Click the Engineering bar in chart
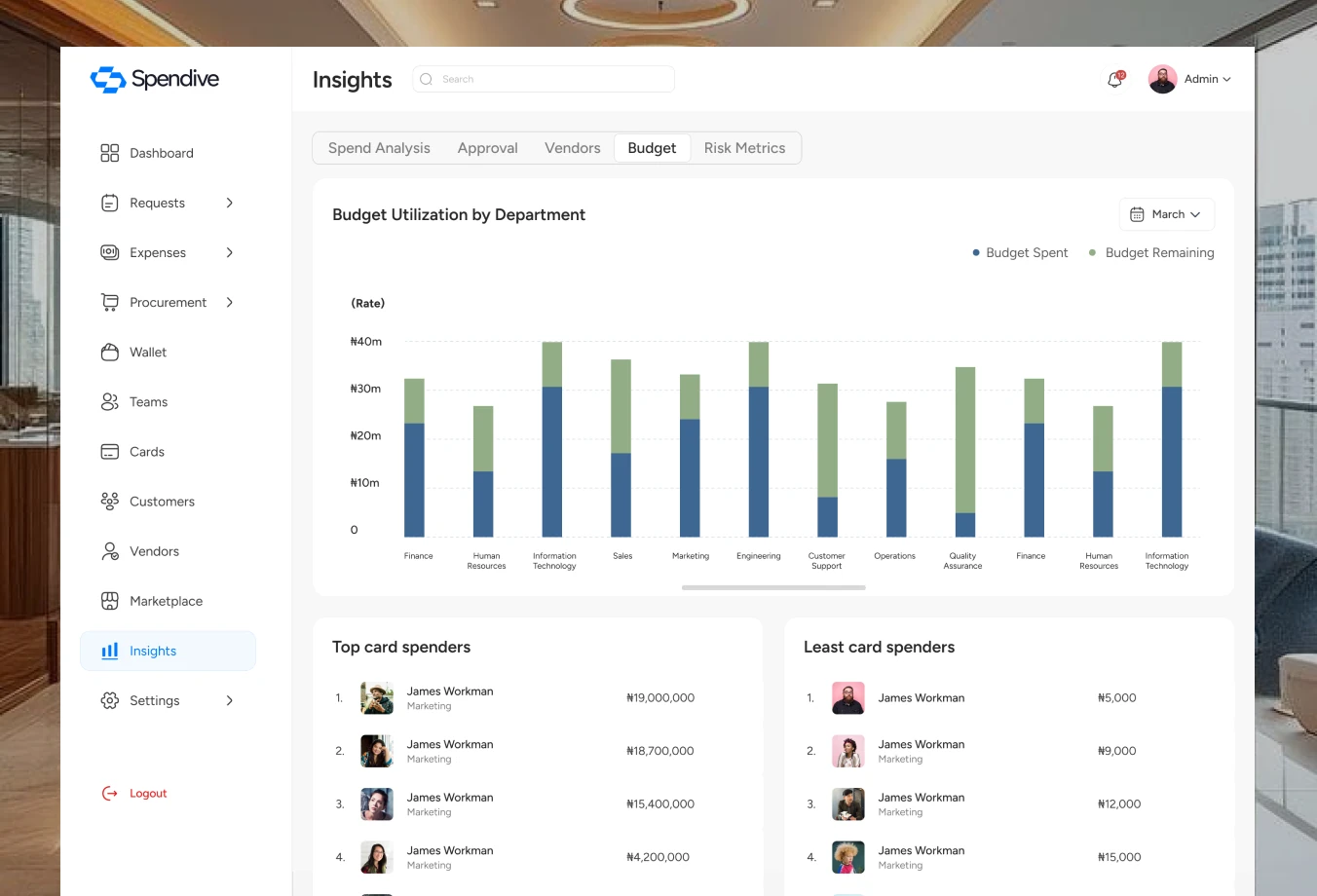Image resolution: width=1317 pixels, height=896 pixels. point(759,439)
